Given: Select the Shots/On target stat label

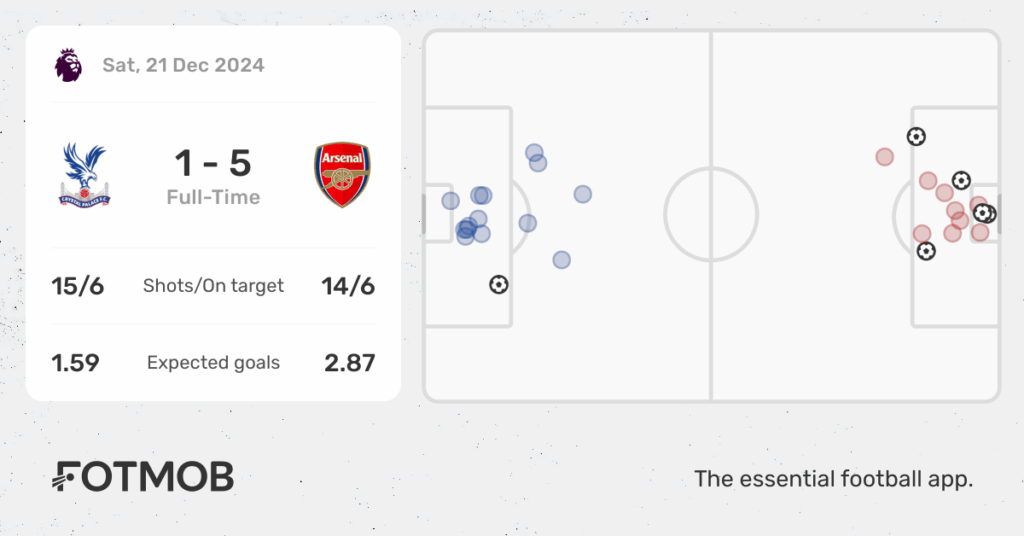Looking at the screenshot, I should [214, 286].
